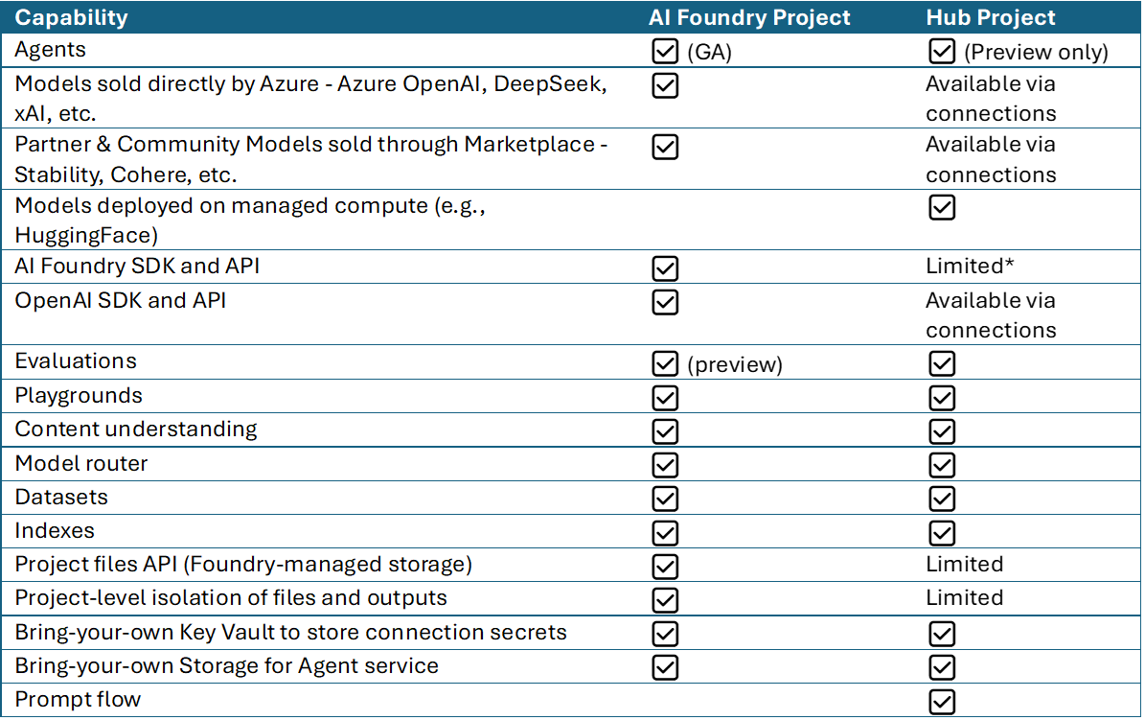Toggle AI Foundry checkbox for Content understanding
The image size is (1144, 720).
click(665, 431)
